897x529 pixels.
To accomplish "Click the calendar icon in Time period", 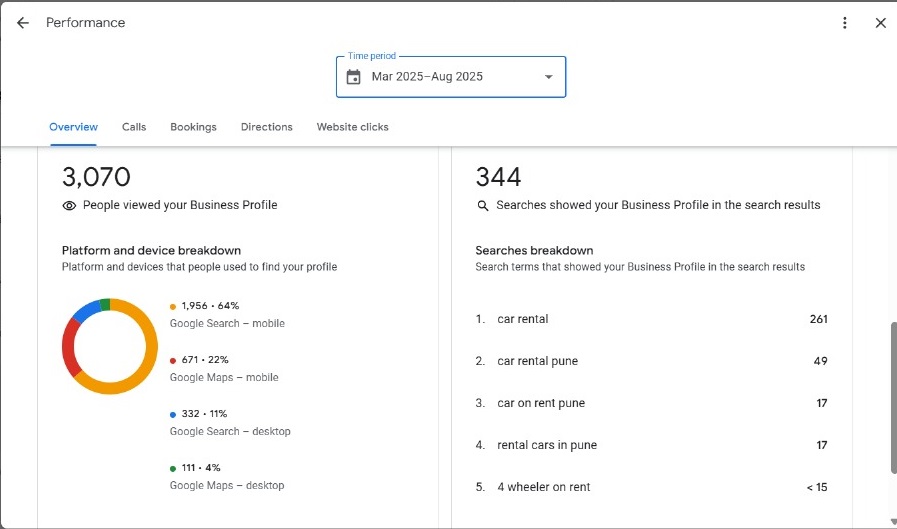I will point(353,77).
